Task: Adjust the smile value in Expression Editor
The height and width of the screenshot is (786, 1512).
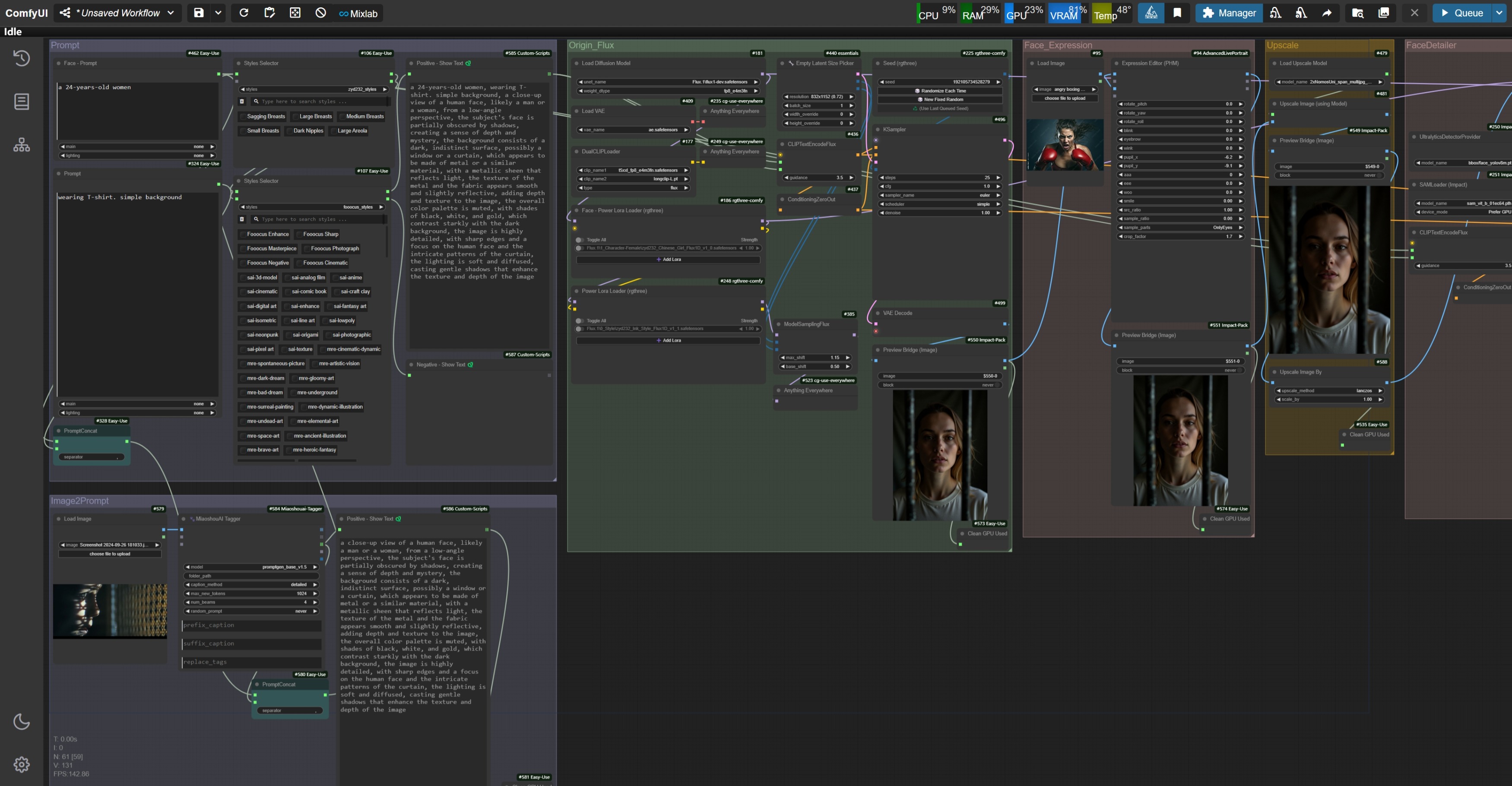Action: [x=1180, y=201]
